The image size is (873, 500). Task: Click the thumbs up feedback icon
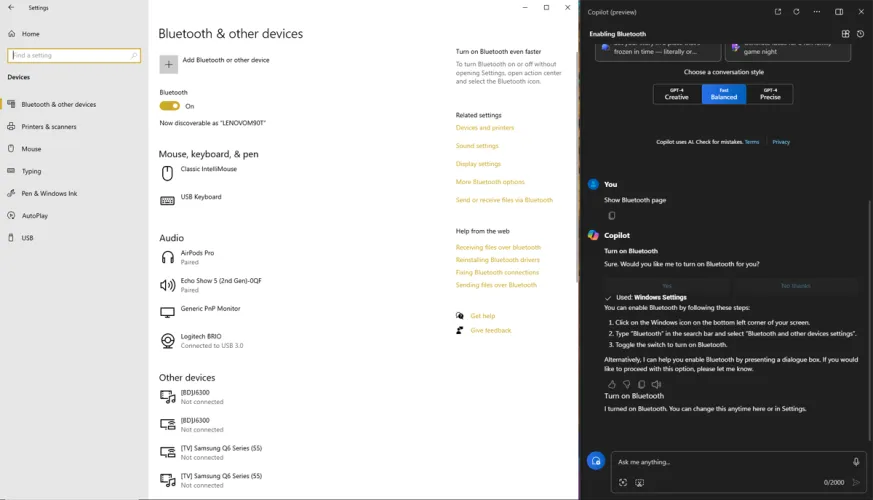click(612, 384)
